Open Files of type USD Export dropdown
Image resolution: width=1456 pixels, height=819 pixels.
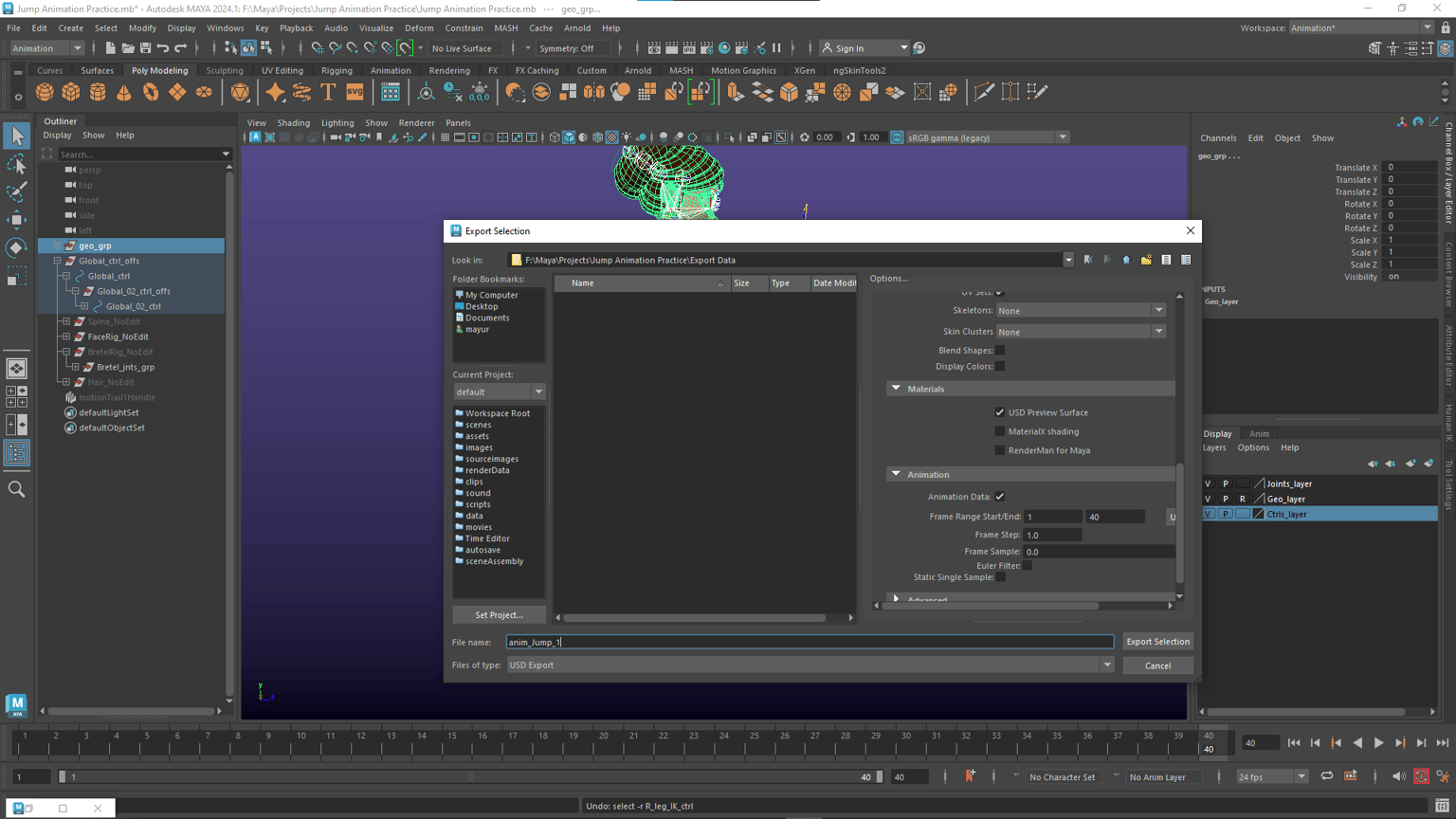click(x=810, y=665)
